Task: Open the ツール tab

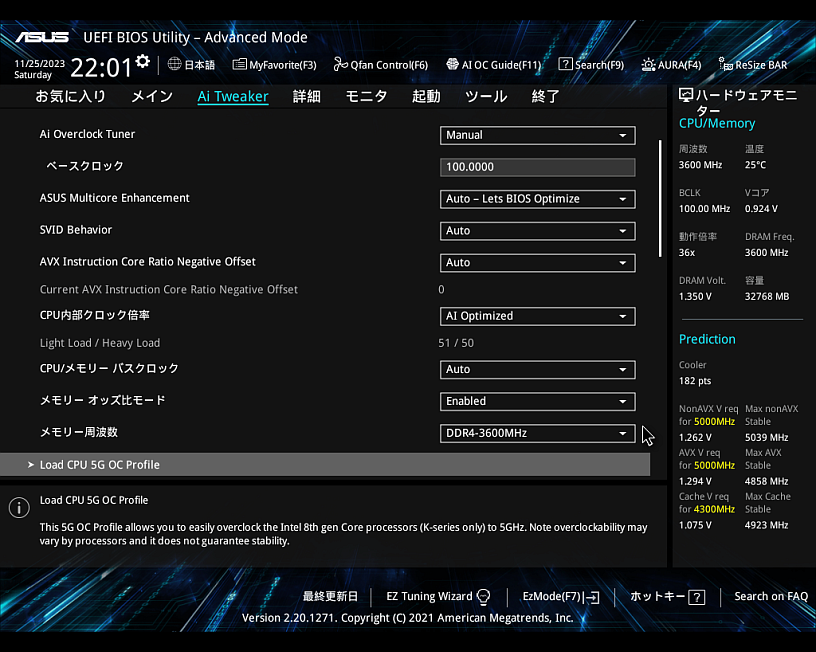Action: [x=486, y=96]
